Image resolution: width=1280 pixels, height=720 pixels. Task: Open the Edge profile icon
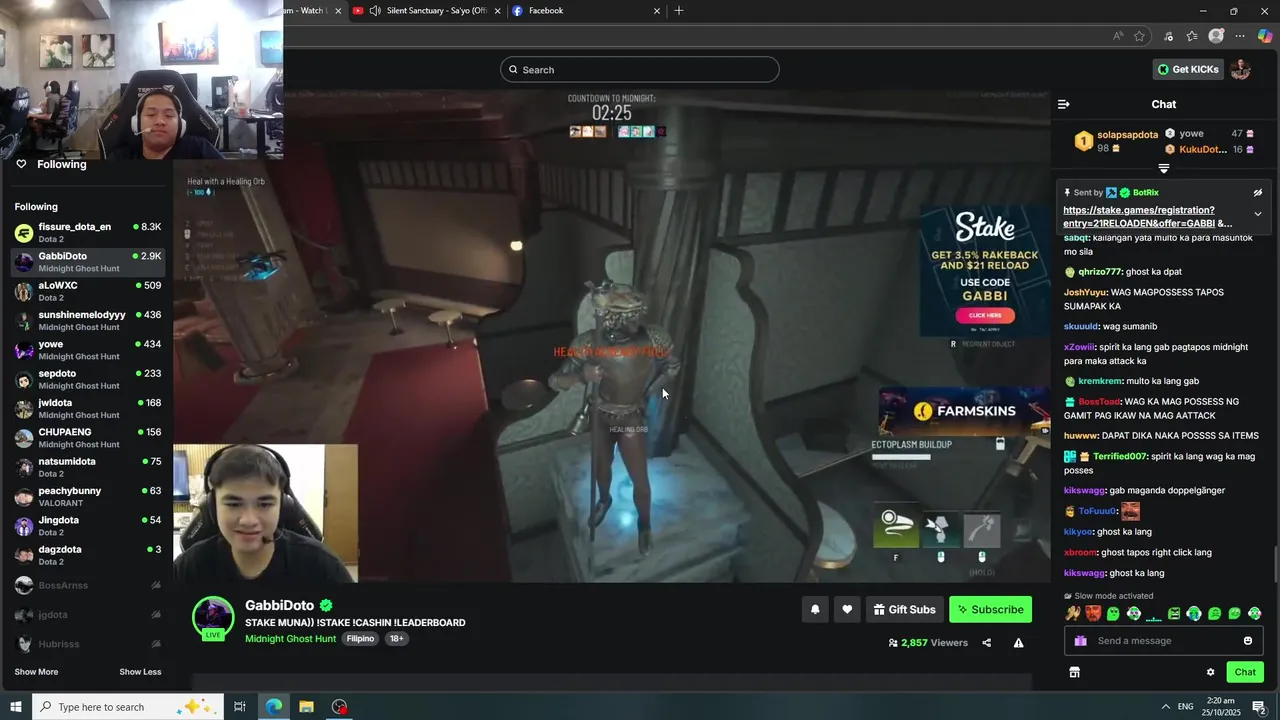coord(1216,36)
